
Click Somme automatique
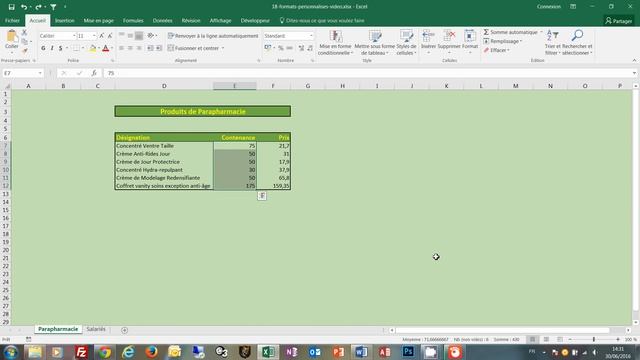point(510,32)
